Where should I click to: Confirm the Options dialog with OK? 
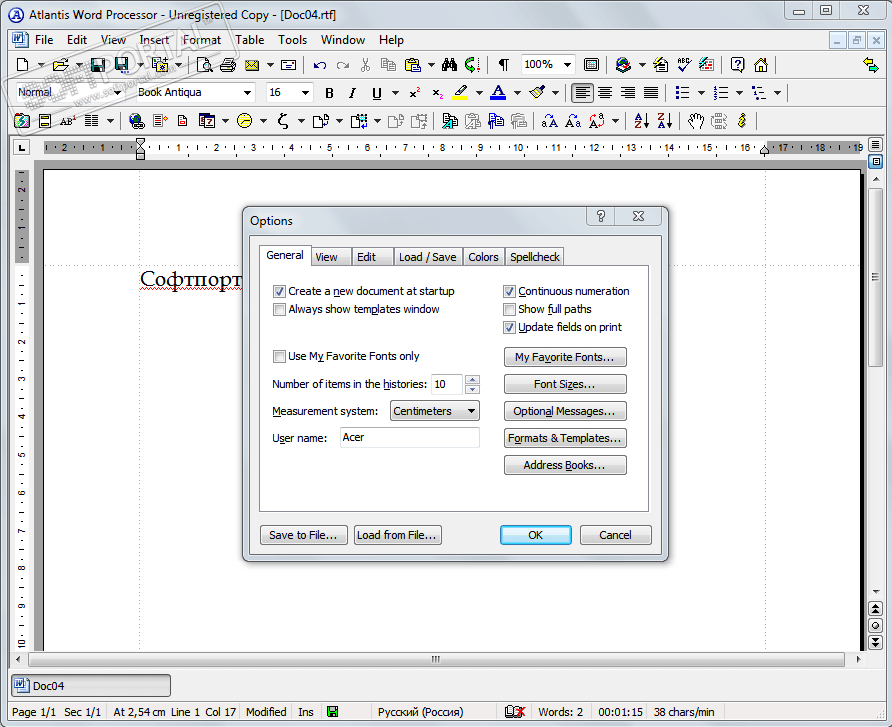[x=536, y=535]
